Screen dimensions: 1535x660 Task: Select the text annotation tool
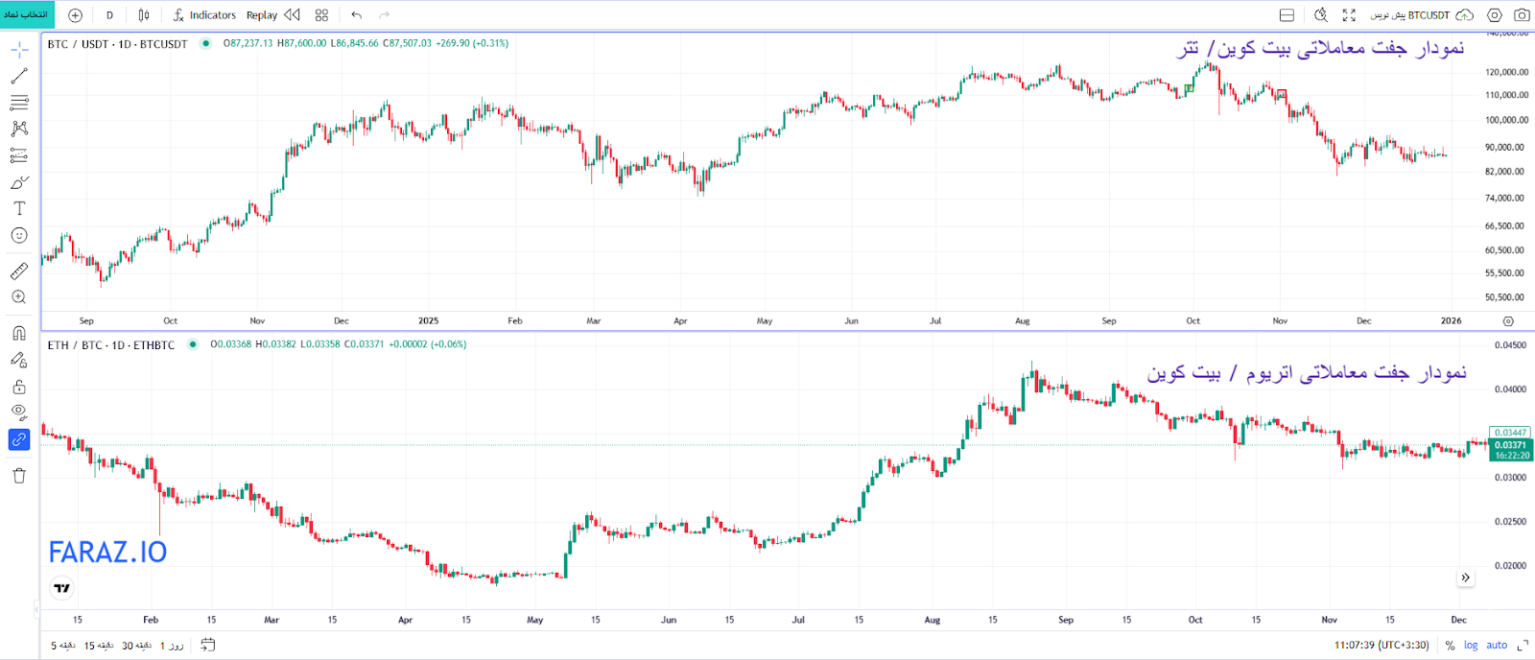(x=19, y=208)
